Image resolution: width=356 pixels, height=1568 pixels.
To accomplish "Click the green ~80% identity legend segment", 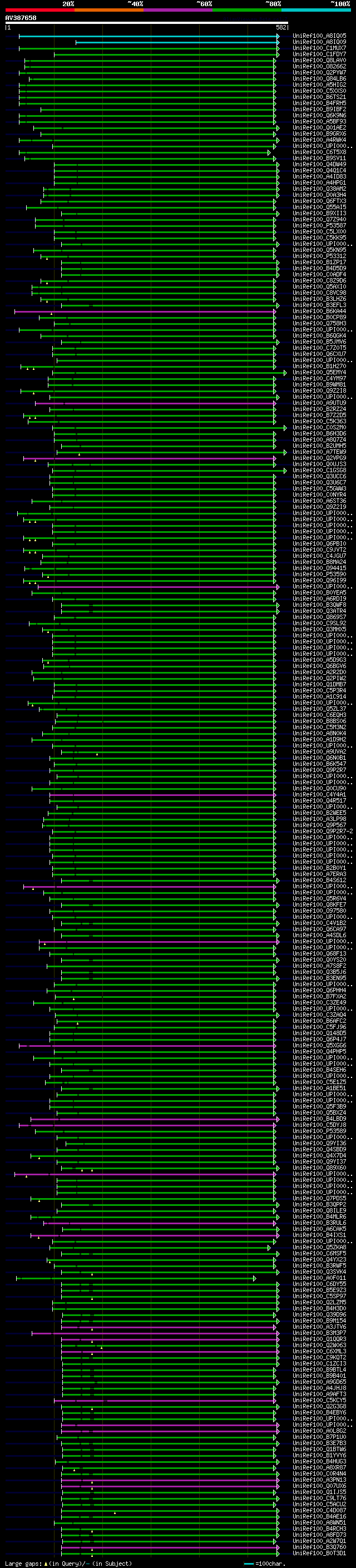I will pos(247,10).
